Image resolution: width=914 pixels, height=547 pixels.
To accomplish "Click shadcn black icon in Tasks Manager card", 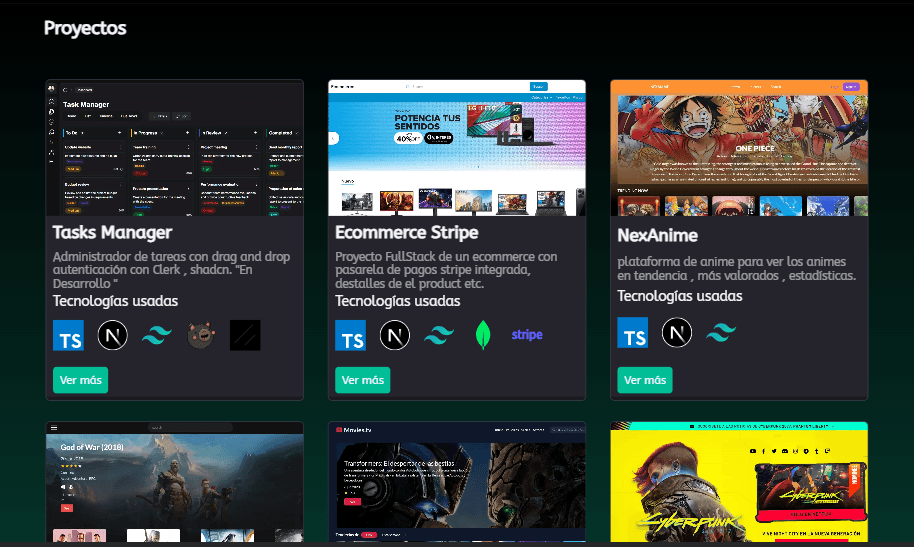I will coord(245,335).
